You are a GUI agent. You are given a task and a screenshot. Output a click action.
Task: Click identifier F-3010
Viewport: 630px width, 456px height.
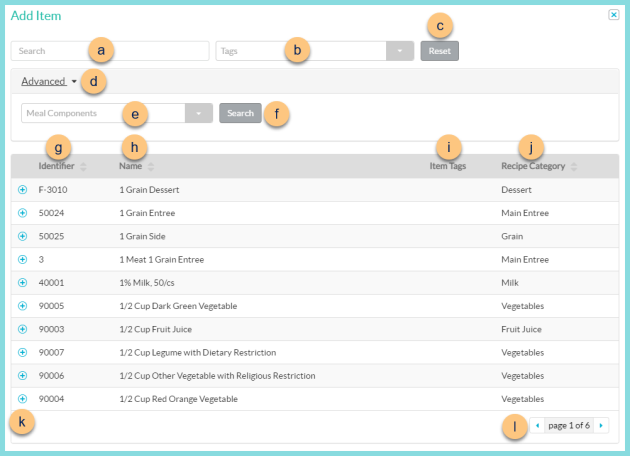click(x=53, y=190)
